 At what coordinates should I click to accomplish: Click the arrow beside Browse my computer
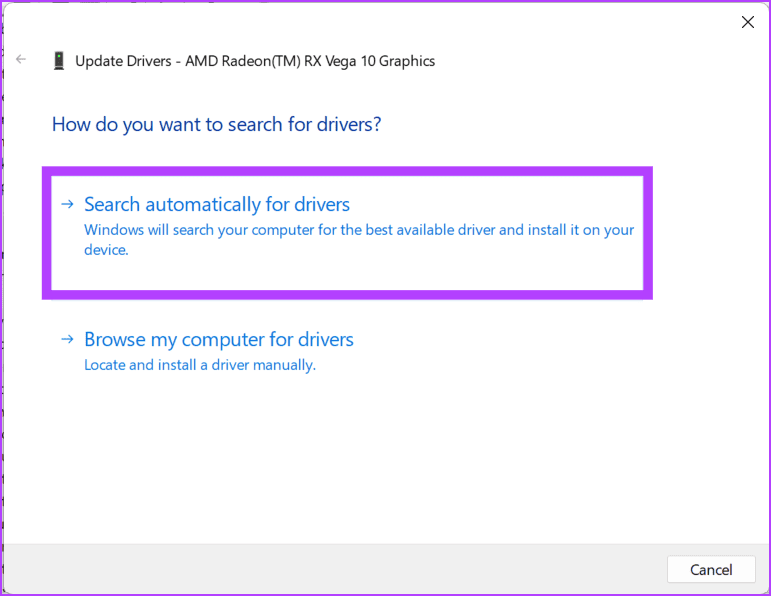[67, 339]
